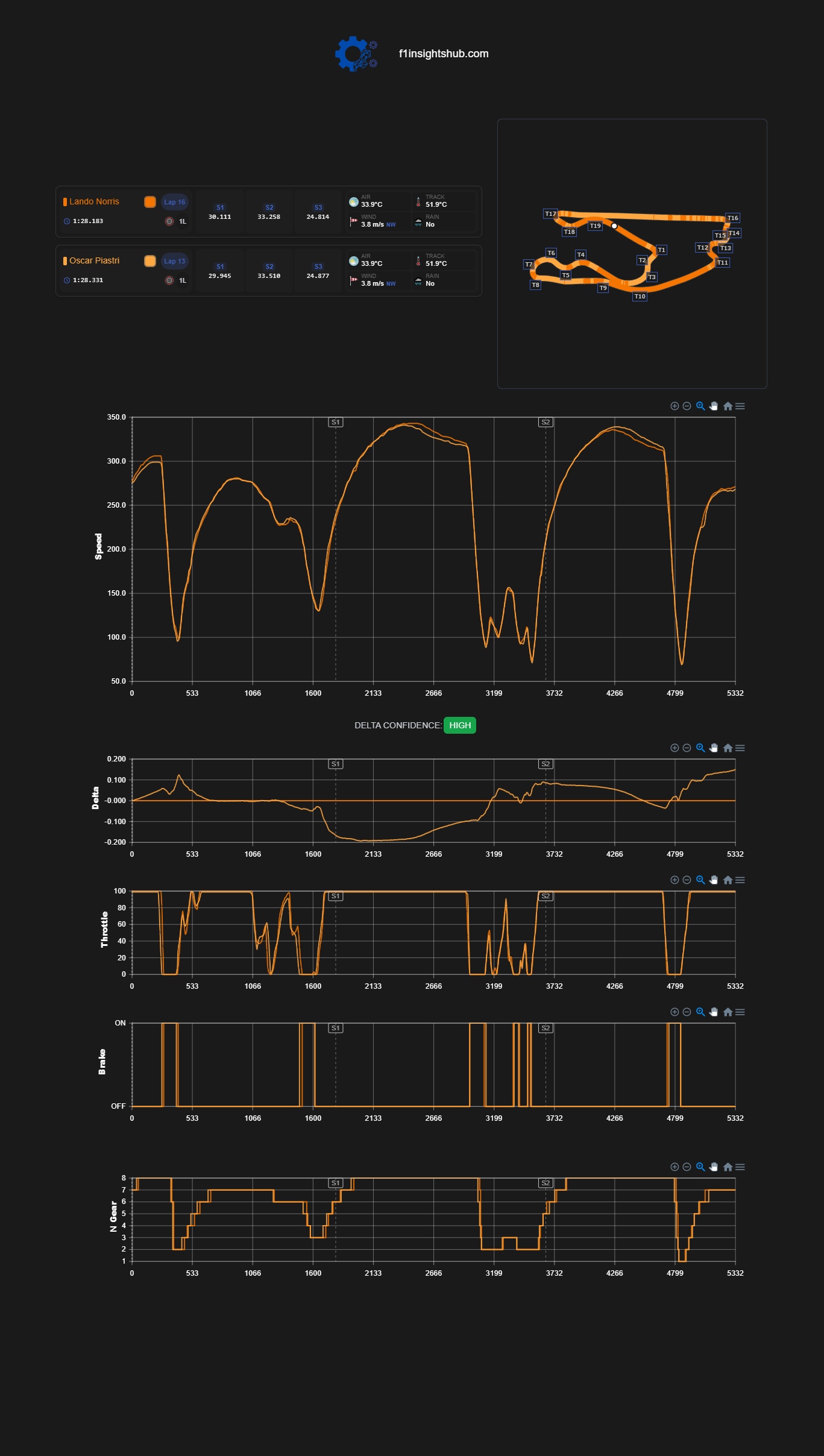Click the Lap 13 badge for Piastri
824x1456 pixels.
coord(175,261)
